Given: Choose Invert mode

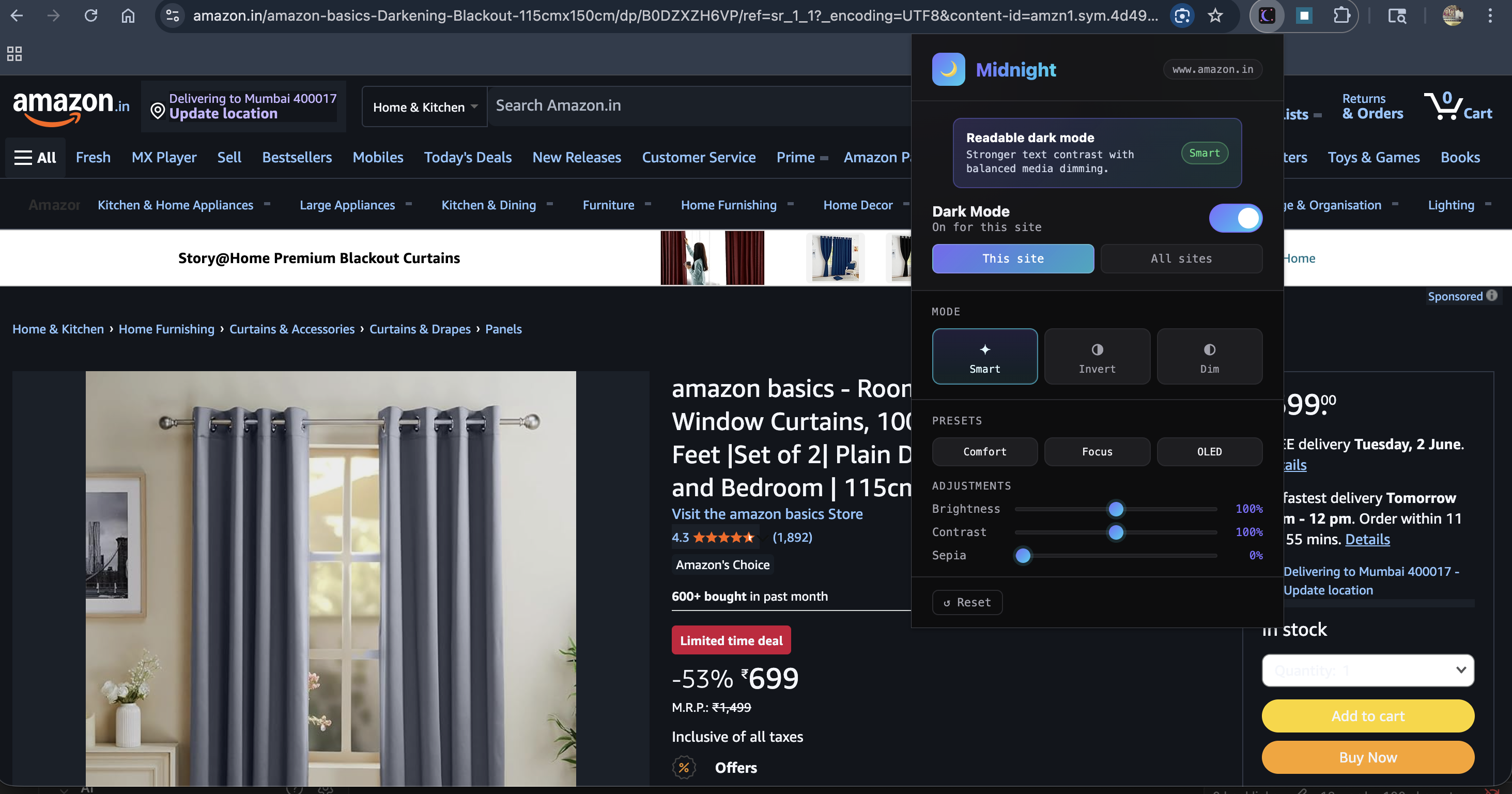Looking at the screenshot, I should pyautogui.click(x=1097, y=357).
